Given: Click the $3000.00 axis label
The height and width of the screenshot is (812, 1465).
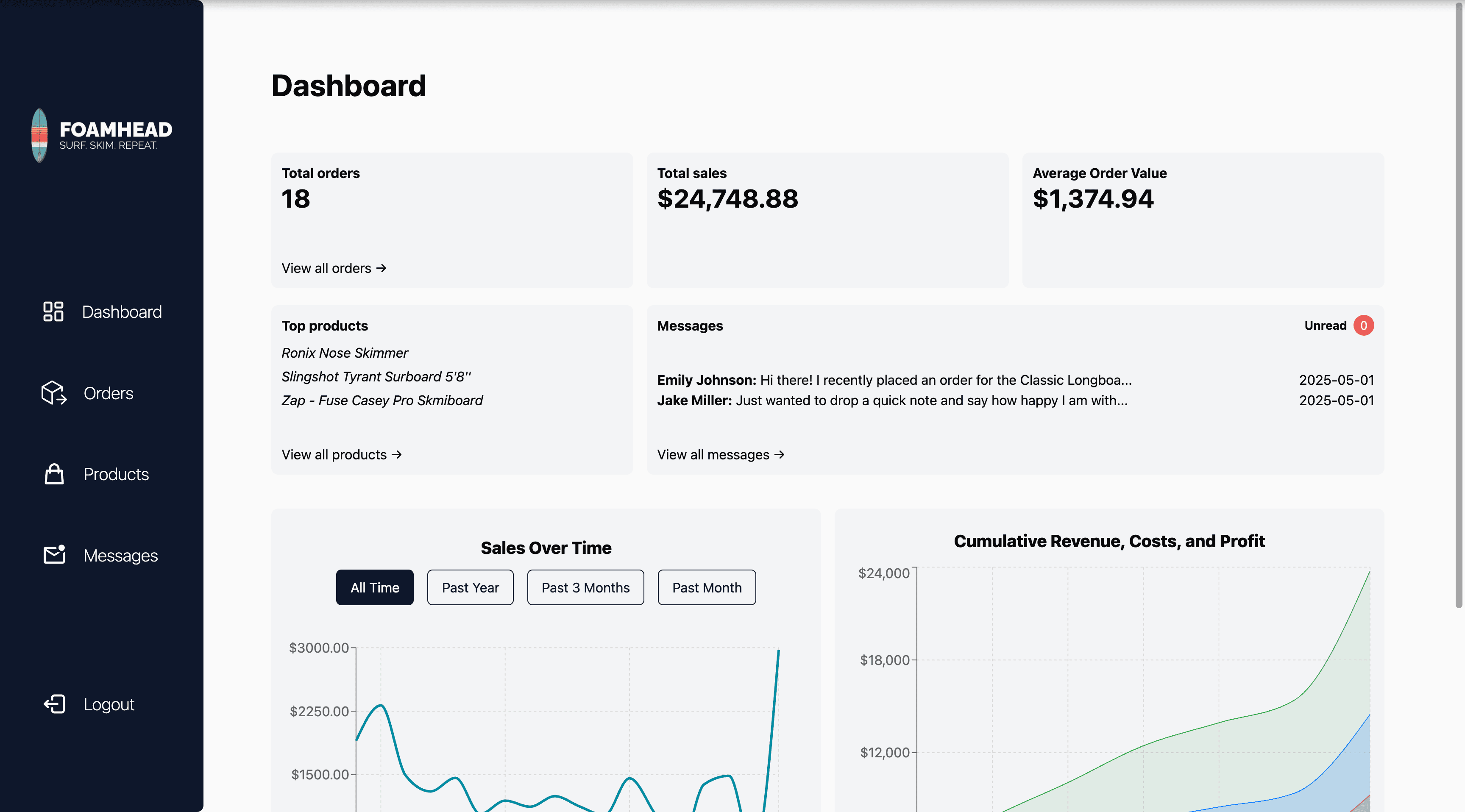Looking at the screenshot, I should click(x=318, y=648).
